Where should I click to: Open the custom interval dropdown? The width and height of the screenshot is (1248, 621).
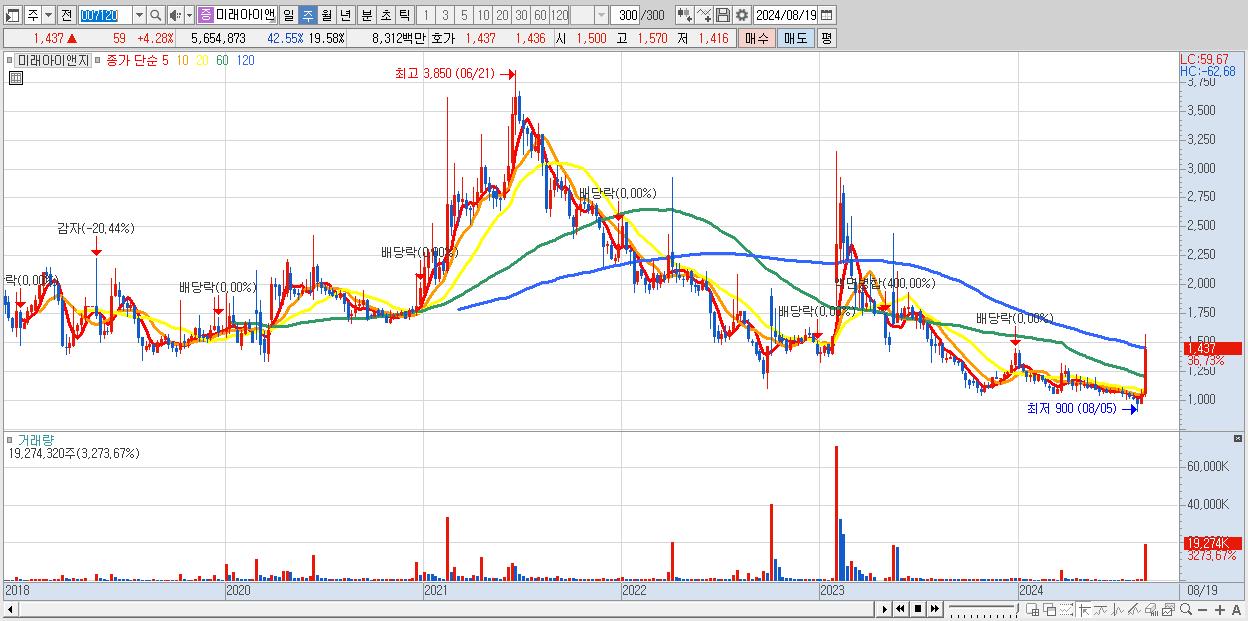pos(601,15)
